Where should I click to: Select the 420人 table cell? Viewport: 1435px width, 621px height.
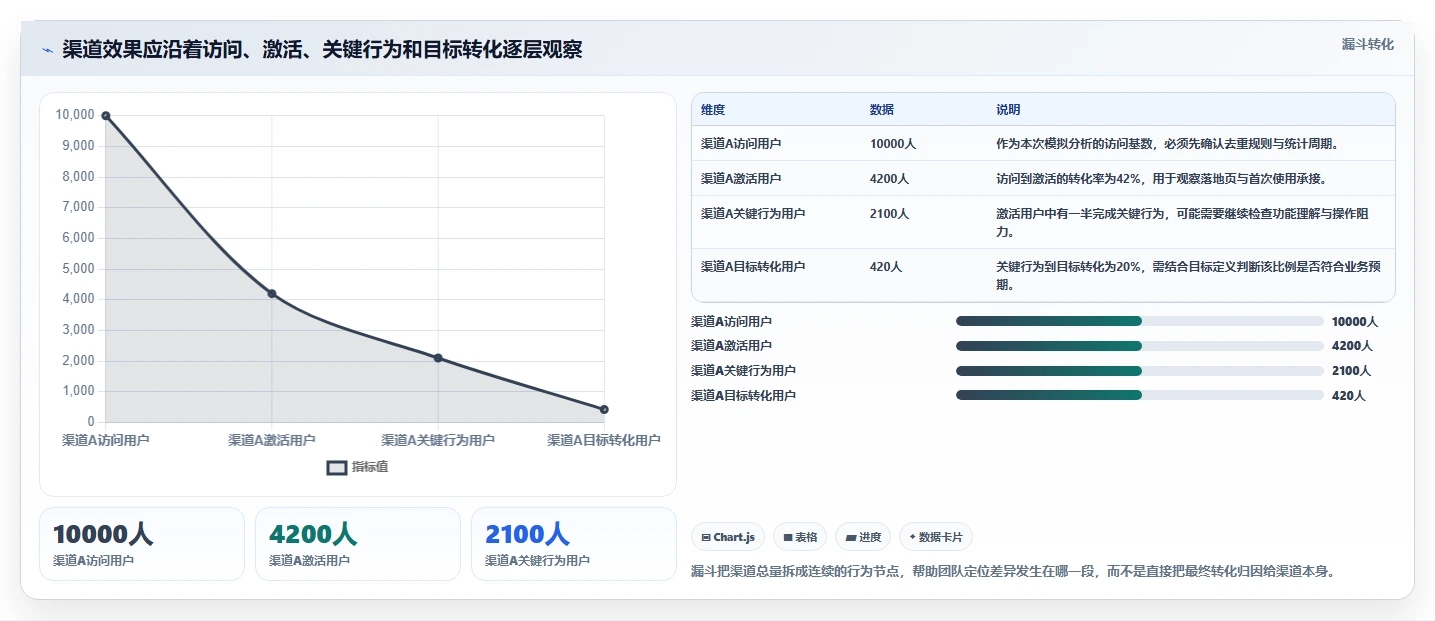886,266
